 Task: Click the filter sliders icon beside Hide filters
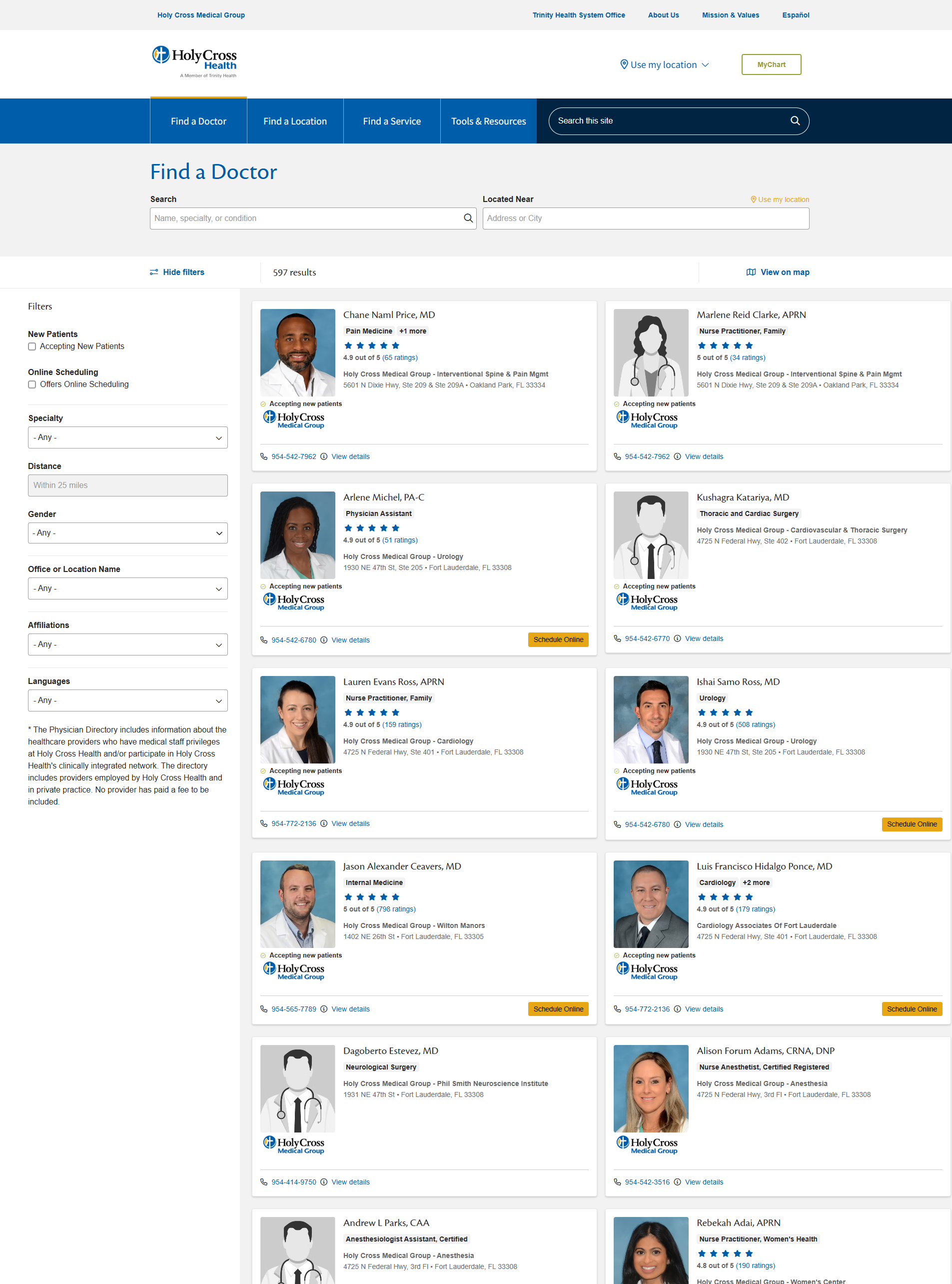click(154, 272)
